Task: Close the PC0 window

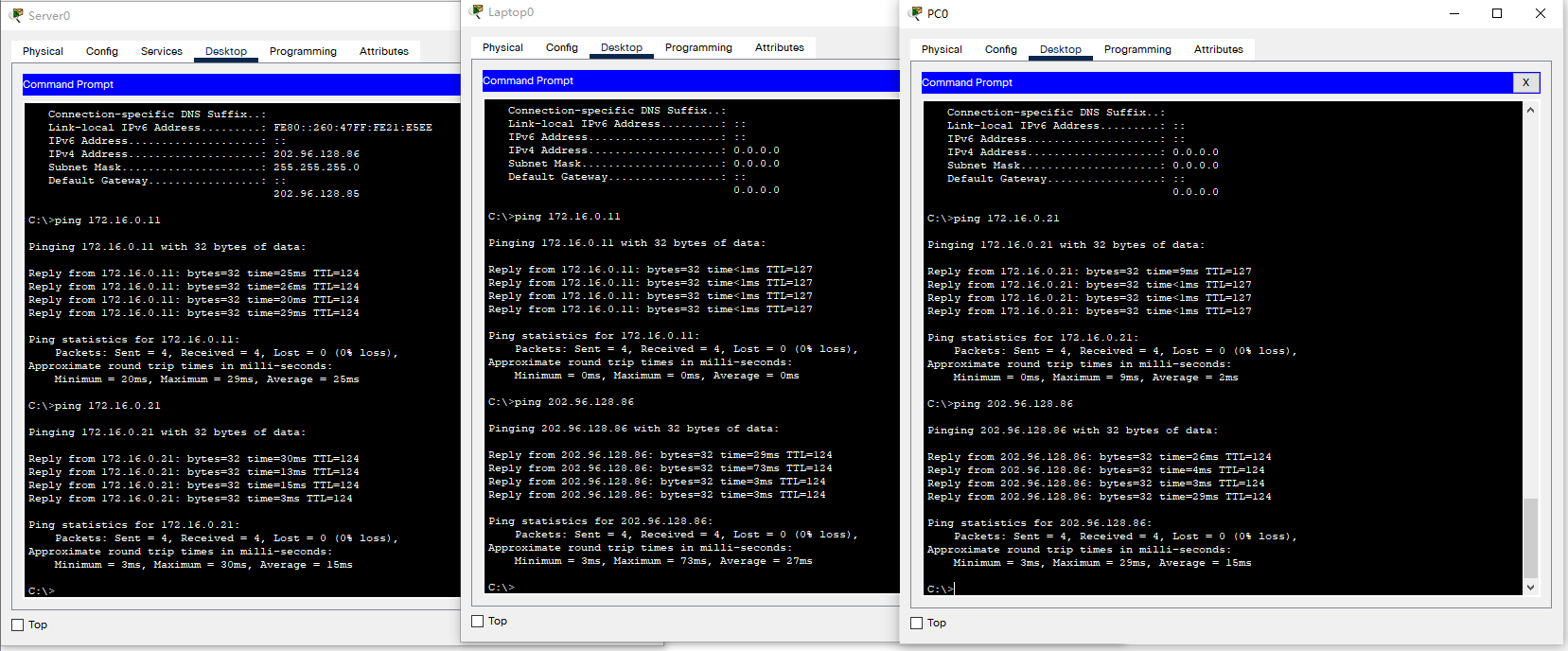Action: coord(1541,13)
